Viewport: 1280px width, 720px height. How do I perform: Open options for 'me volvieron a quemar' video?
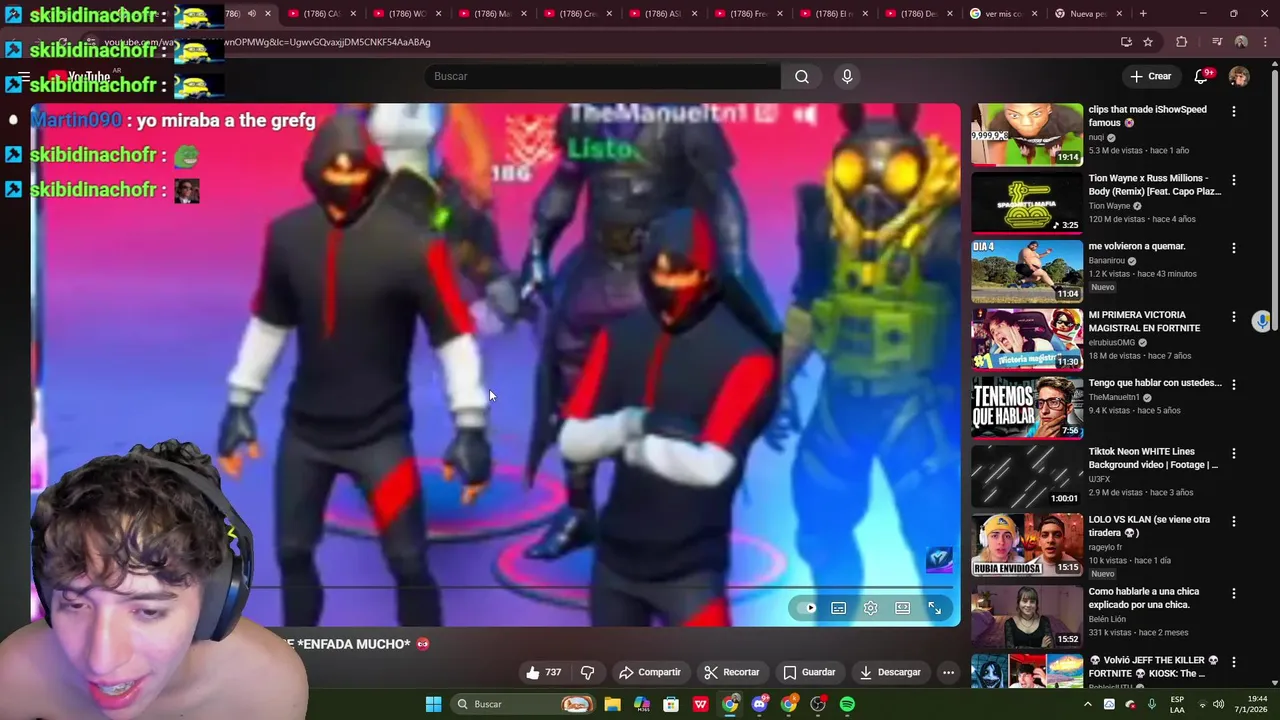pos(1234,248)
